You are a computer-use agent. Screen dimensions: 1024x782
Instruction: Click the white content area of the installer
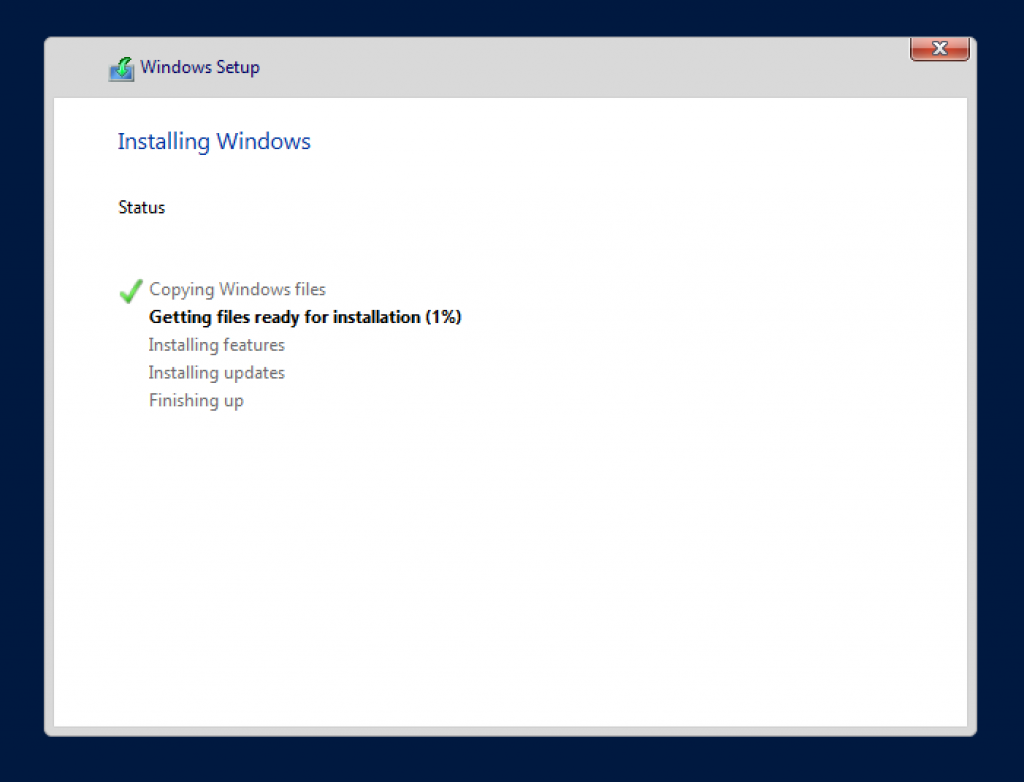coord(512,550)
